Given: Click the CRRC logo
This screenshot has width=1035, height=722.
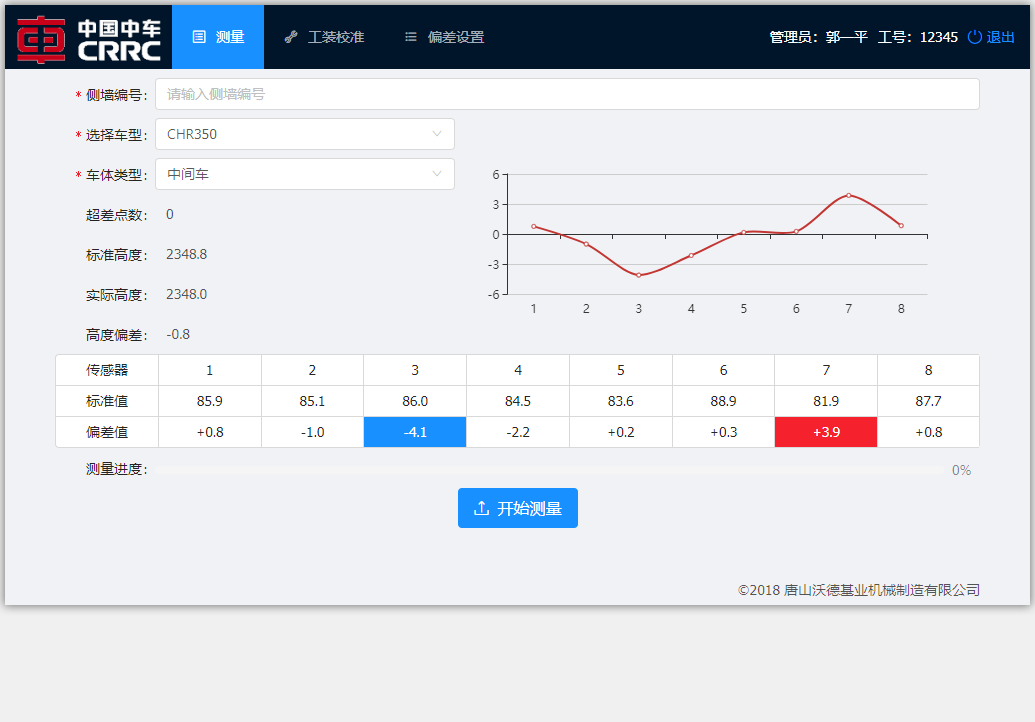Looking at the screenshot, I should tap(88, 37).
